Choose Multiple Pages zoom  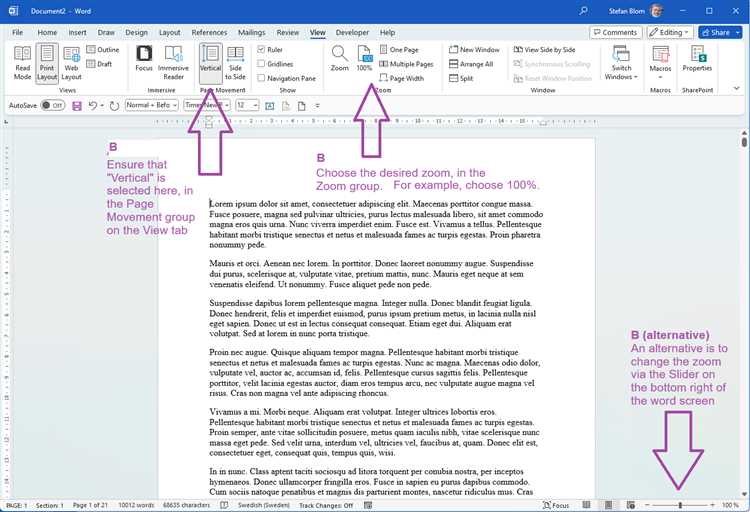[x=406, y=64]
